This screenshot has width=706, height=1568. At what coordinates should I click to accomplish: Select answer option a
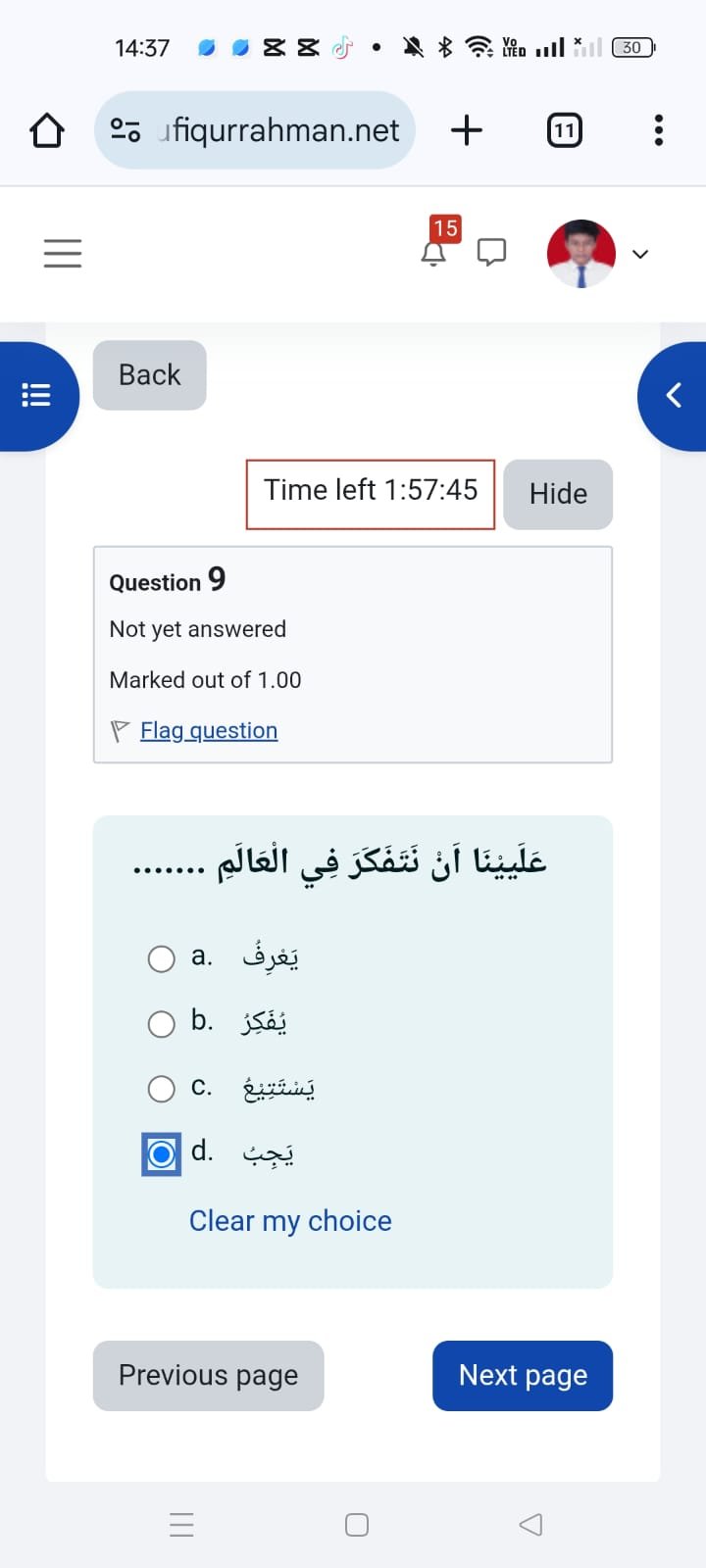point(162,958)
